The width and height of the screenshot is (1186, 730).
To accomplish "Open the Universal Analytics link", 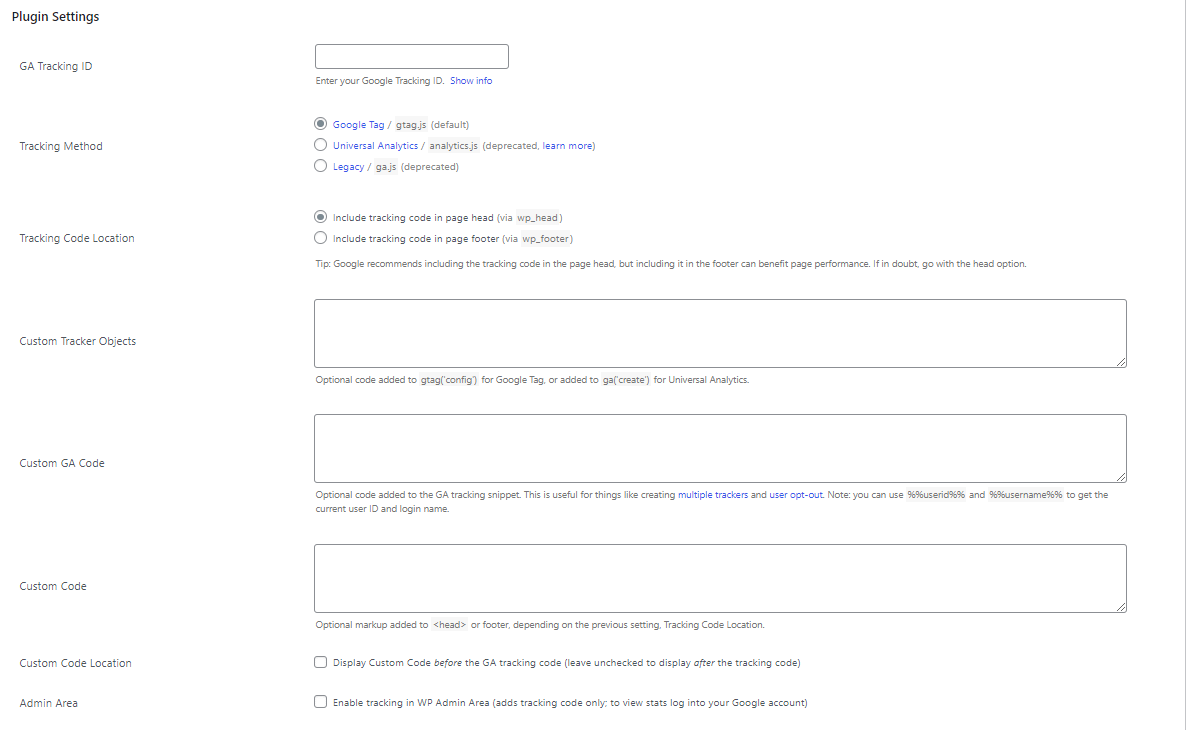I will (x=375, y=146).
